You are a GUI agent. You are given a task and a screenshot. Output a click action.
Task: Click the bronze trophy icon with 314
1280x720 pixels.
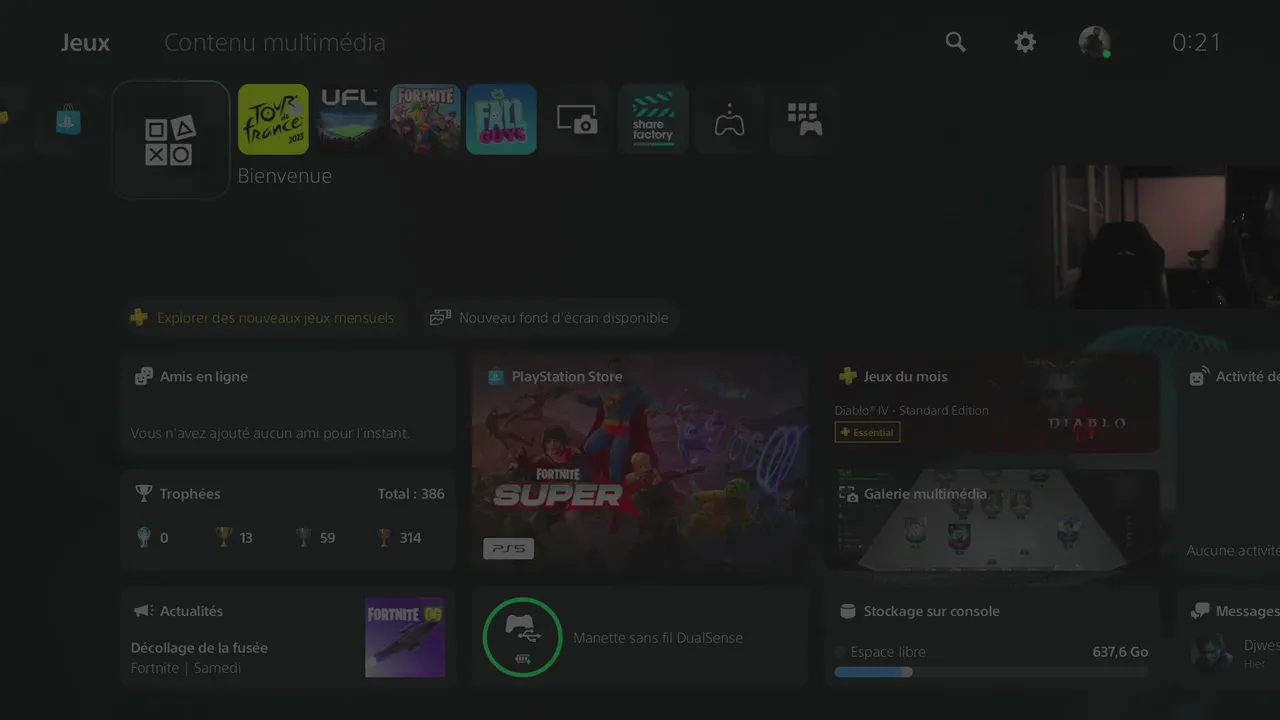[384, 537]
